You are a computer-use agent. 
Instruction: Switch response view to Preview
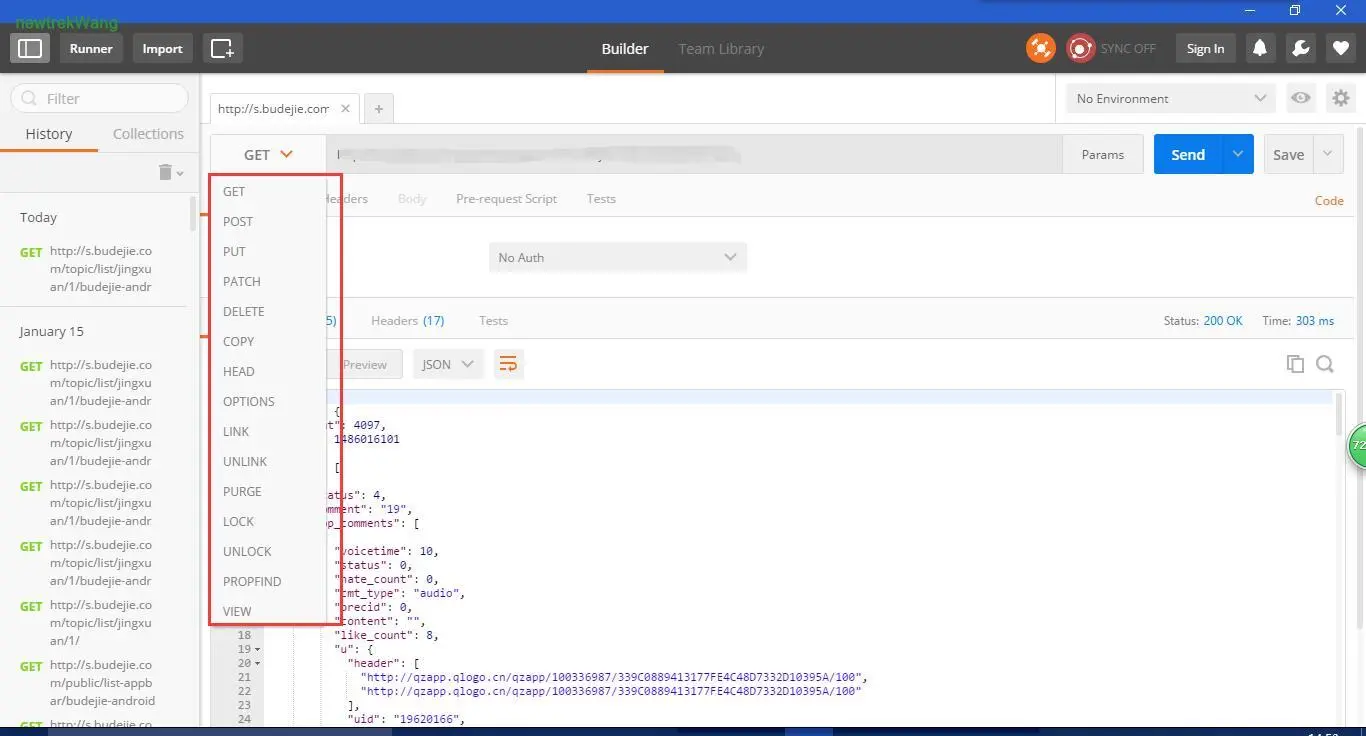point(365,364)
